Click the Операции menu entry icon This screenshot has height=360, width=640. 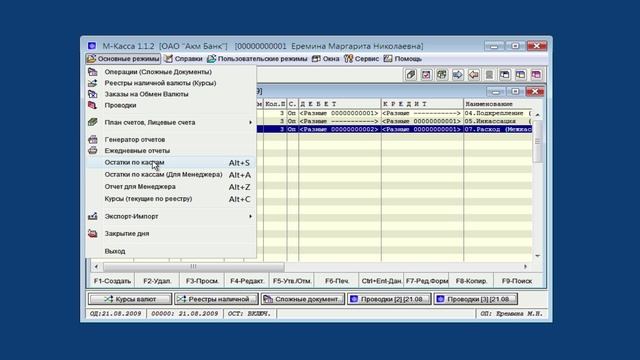coord(93,72)
